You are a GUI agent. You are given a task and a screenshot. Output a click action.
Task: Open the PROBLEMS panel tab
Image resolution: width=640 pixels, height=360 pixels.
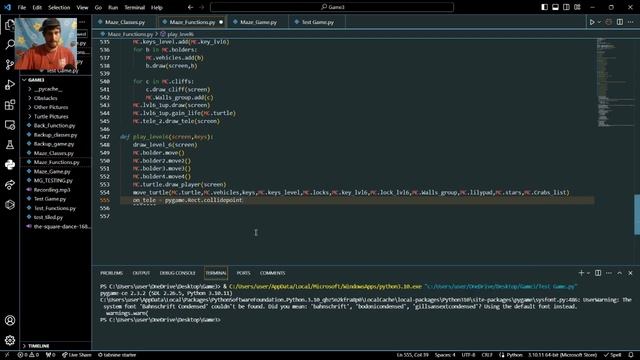(x=111, y=273)
